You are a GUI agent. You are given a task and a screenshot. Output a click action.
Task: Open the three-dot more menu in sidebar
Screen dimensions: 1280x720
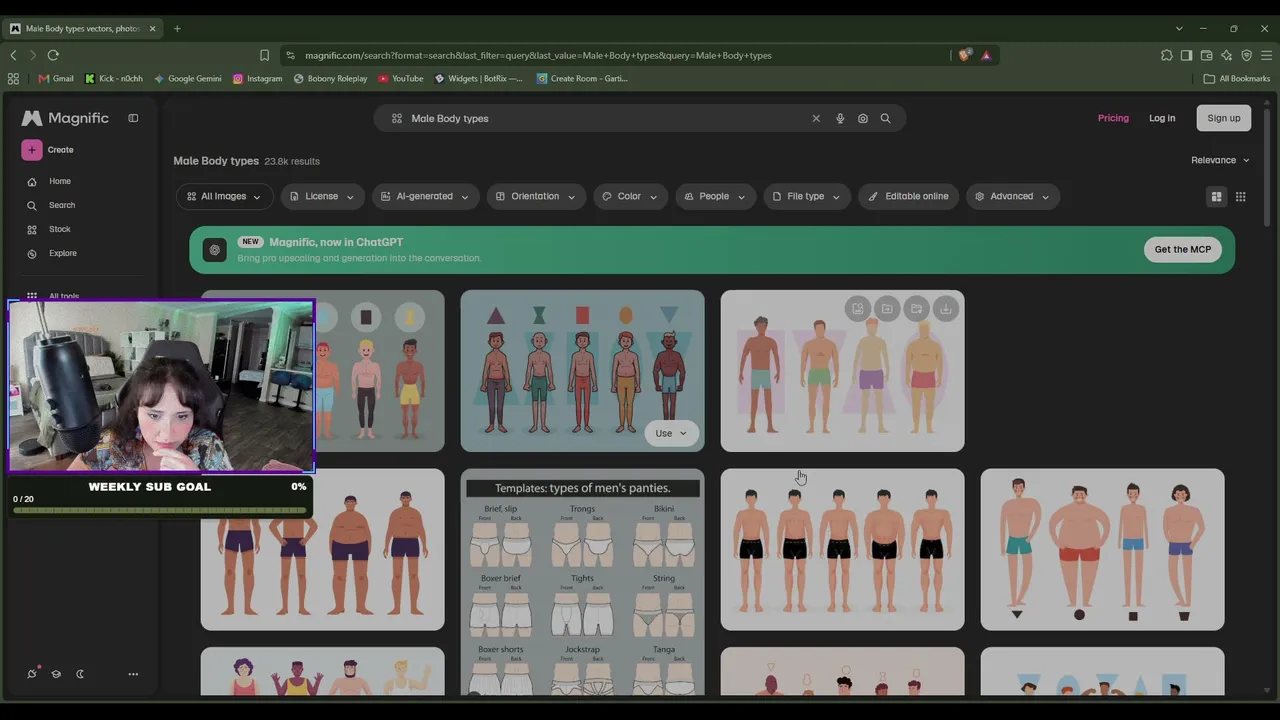click(x=133, y=674)
